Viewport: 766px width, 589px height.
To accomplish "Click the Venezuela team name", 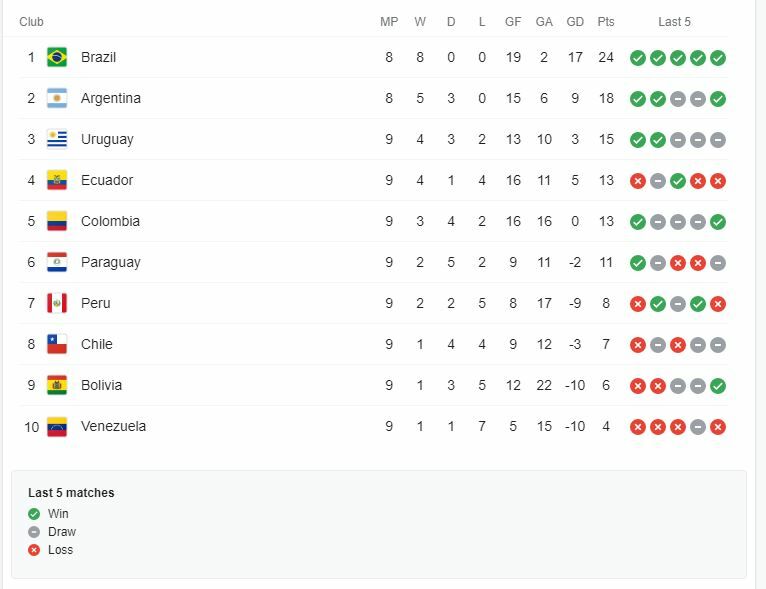I will click(113, 426).
